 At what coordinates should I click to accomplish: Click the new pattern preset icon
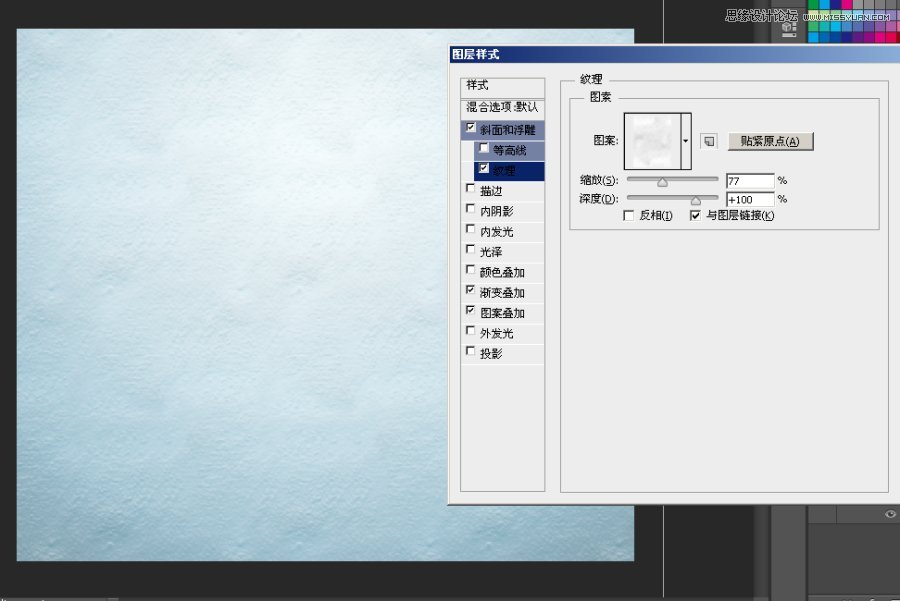(x=708, y=141)
